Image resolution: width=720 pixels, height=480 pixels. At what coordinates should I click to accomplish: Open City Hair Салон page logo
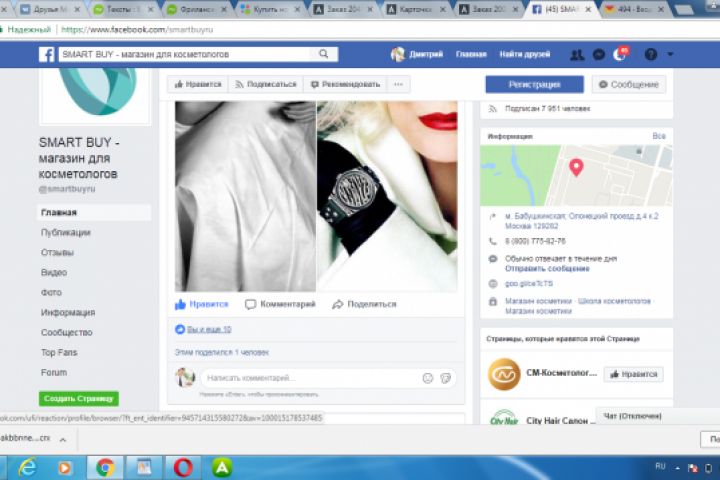pos(504,418)
